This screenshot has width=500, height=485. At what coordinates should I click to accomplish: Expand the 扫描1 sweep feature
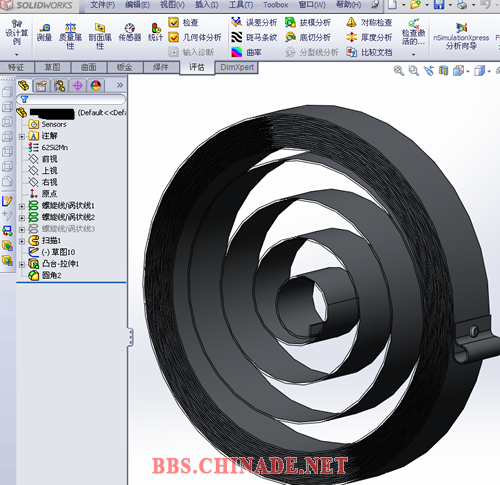pyautogui.click(x=22, y=241)
